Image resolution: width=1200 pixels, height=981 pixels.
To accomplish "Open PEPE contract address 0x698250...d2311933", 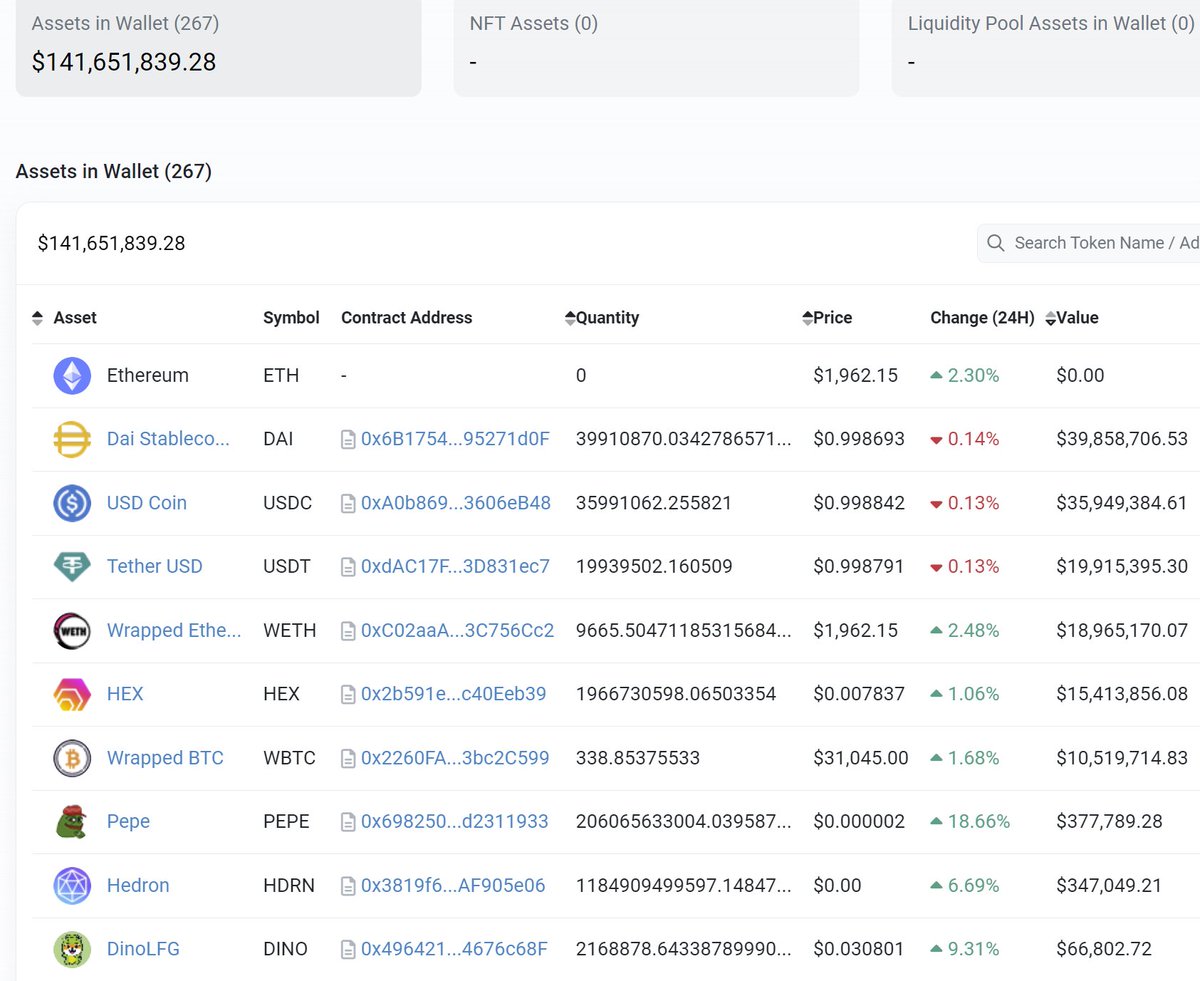I will (455, 822).
